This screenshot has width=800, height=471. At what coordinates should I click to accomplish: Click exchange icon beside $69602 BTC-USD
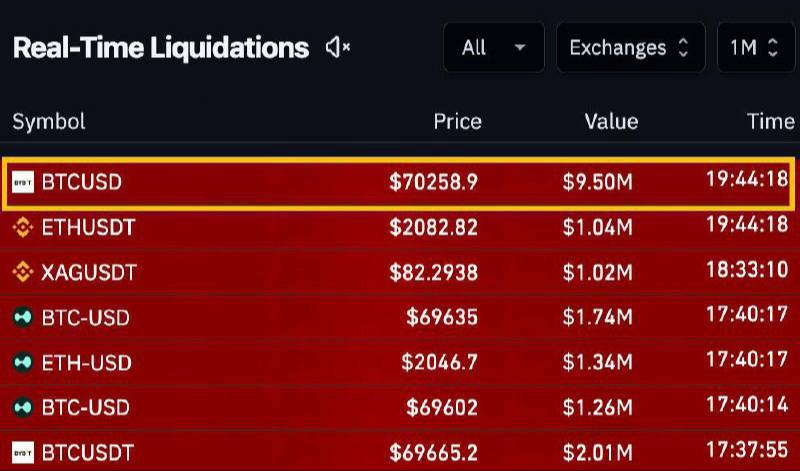tap(23, 408)
